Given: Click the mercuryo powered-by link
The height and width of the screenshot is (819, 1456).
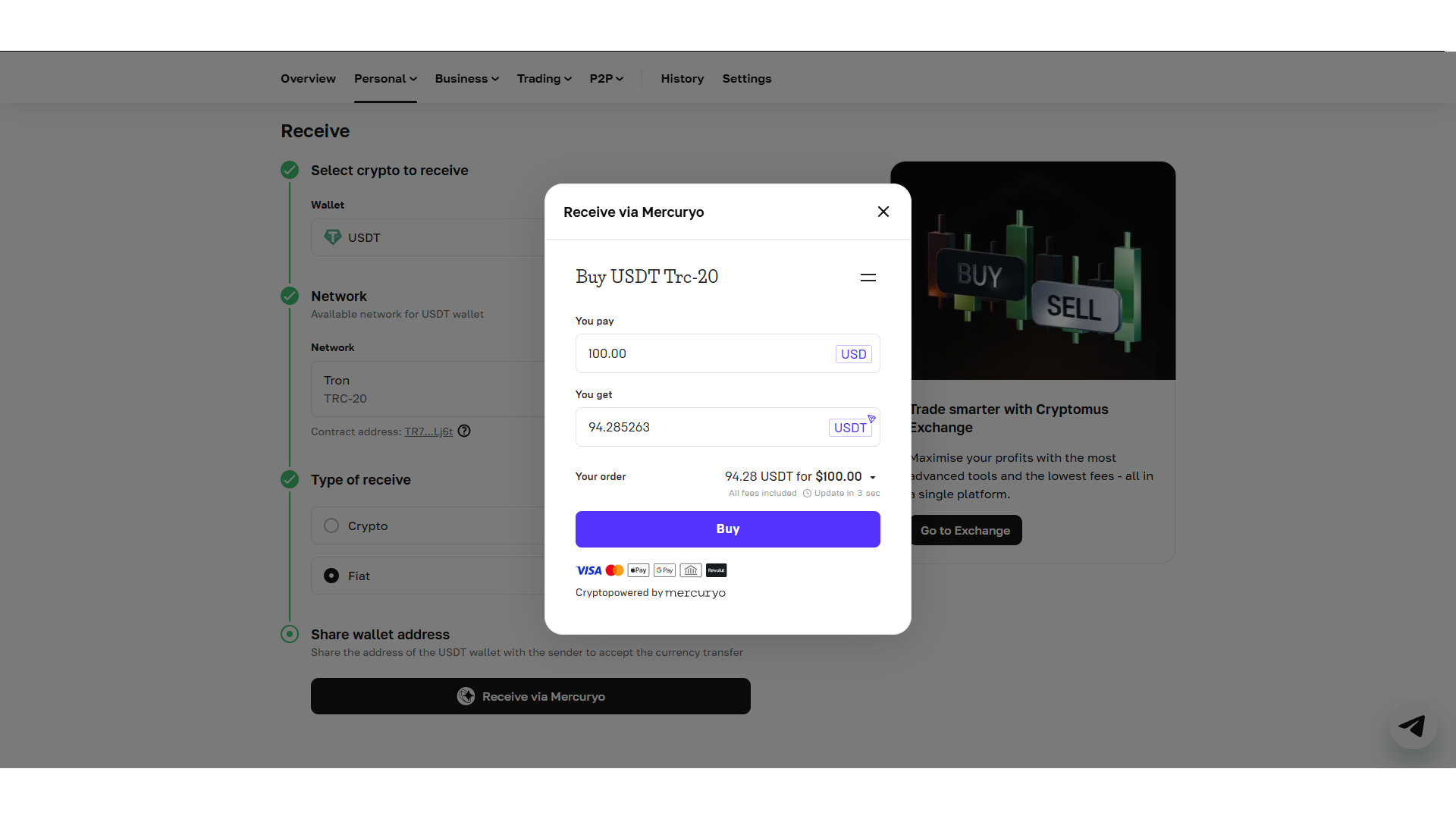Looking at the screenshot, I should (695, 593).
